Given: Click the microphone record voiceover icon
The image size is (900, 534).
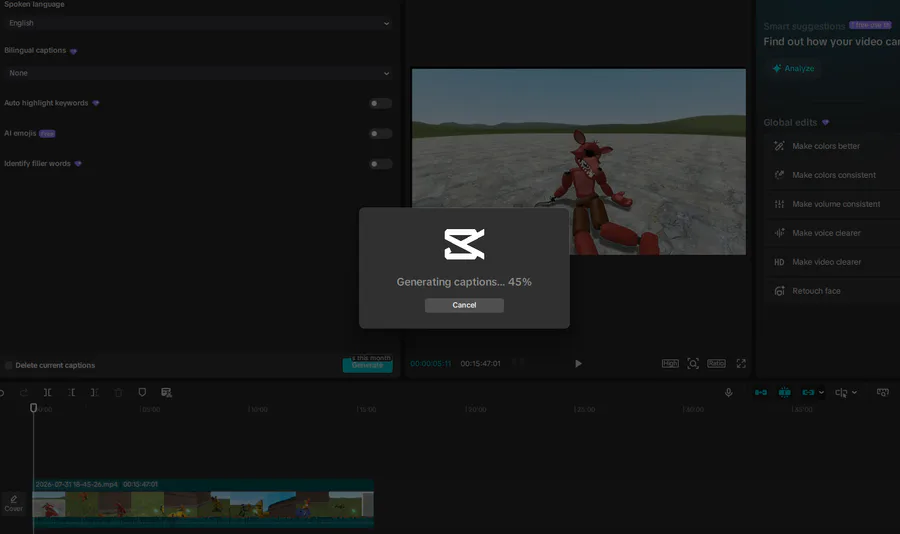Looking at the screenshot, I should (x=728, y=393).
